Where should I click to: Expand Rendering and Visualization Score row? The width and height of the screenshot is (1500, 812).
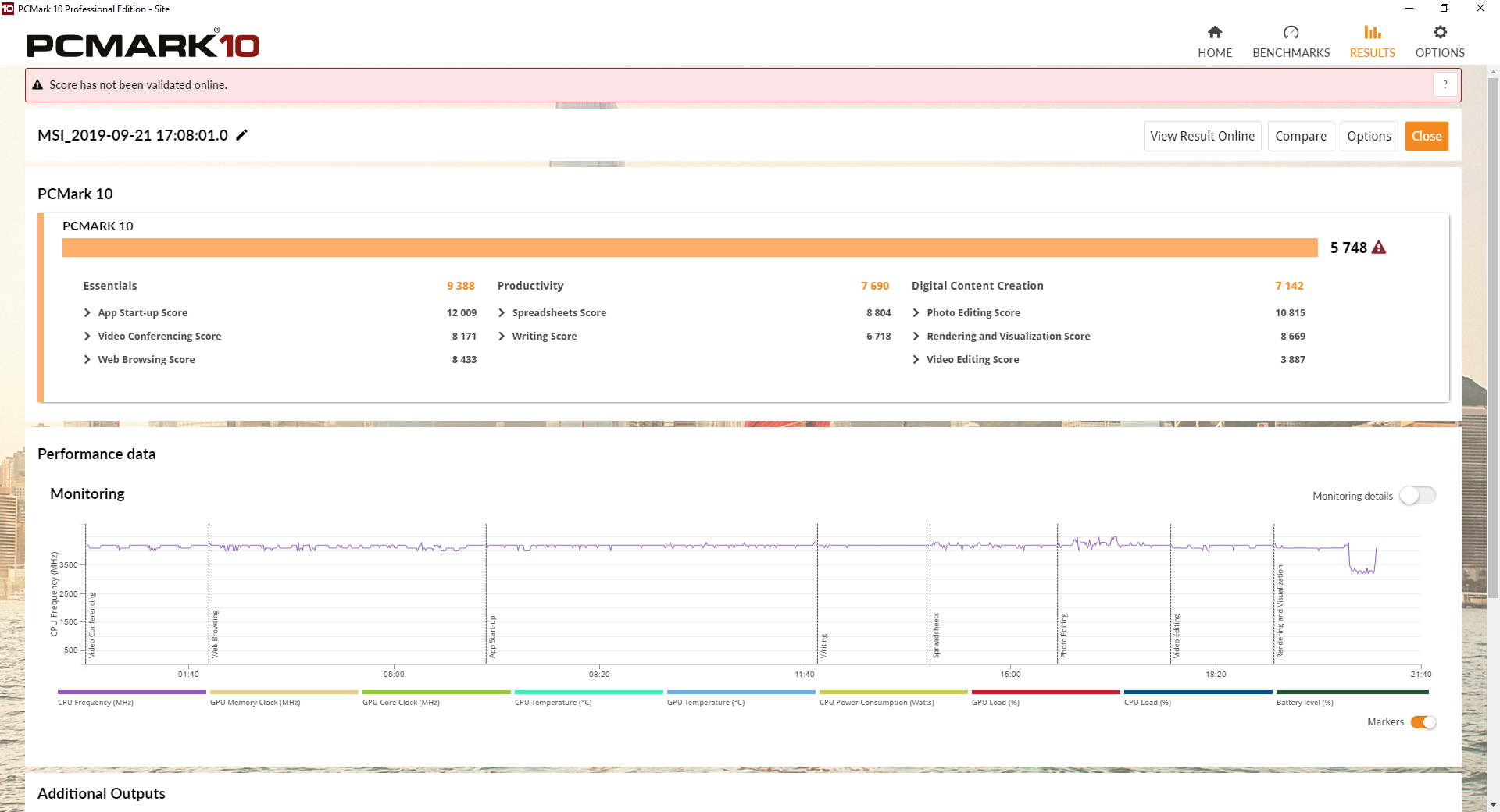tap(916, 337)
